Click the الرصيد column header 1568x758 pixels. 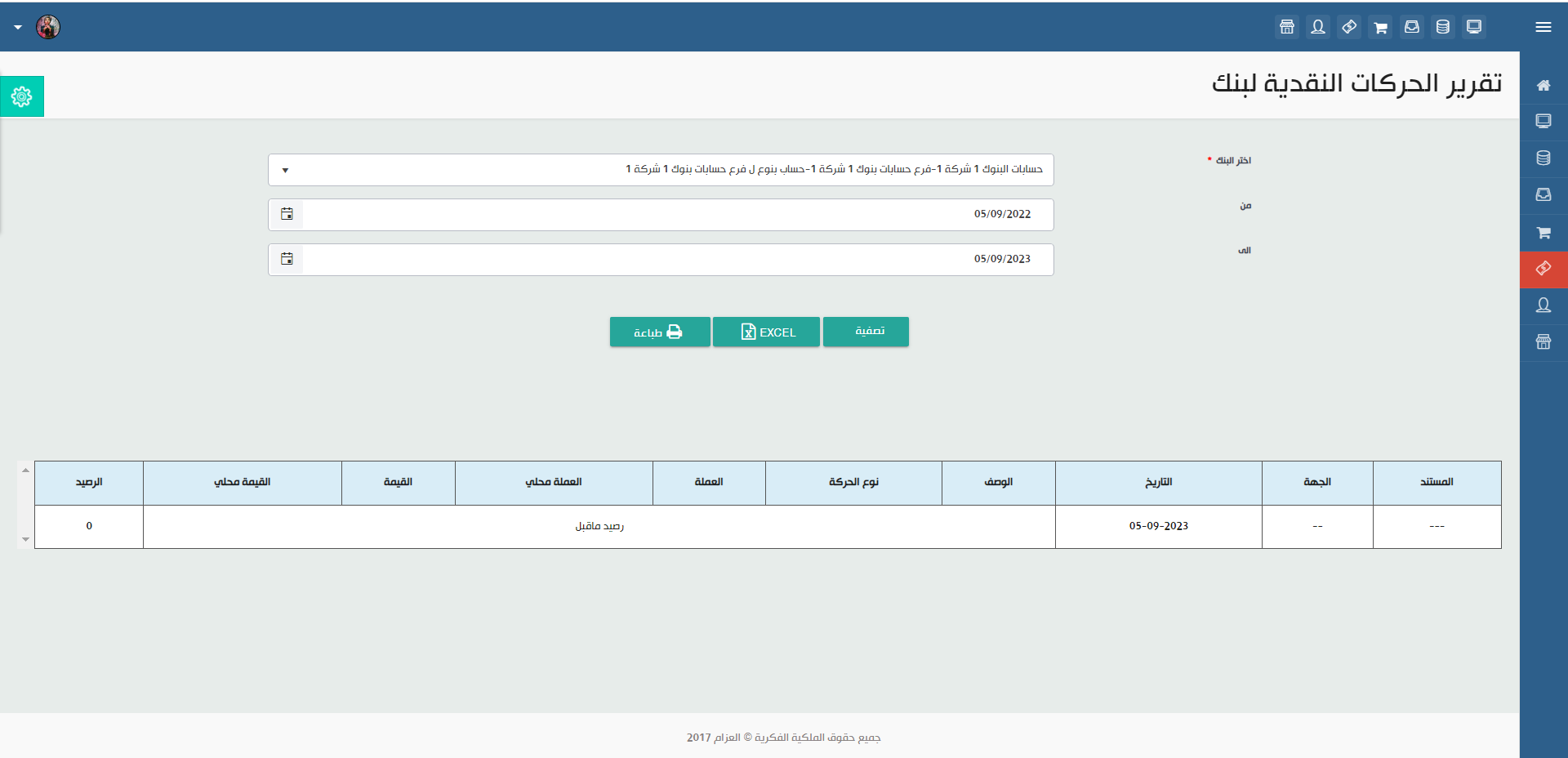click(89, 483)
